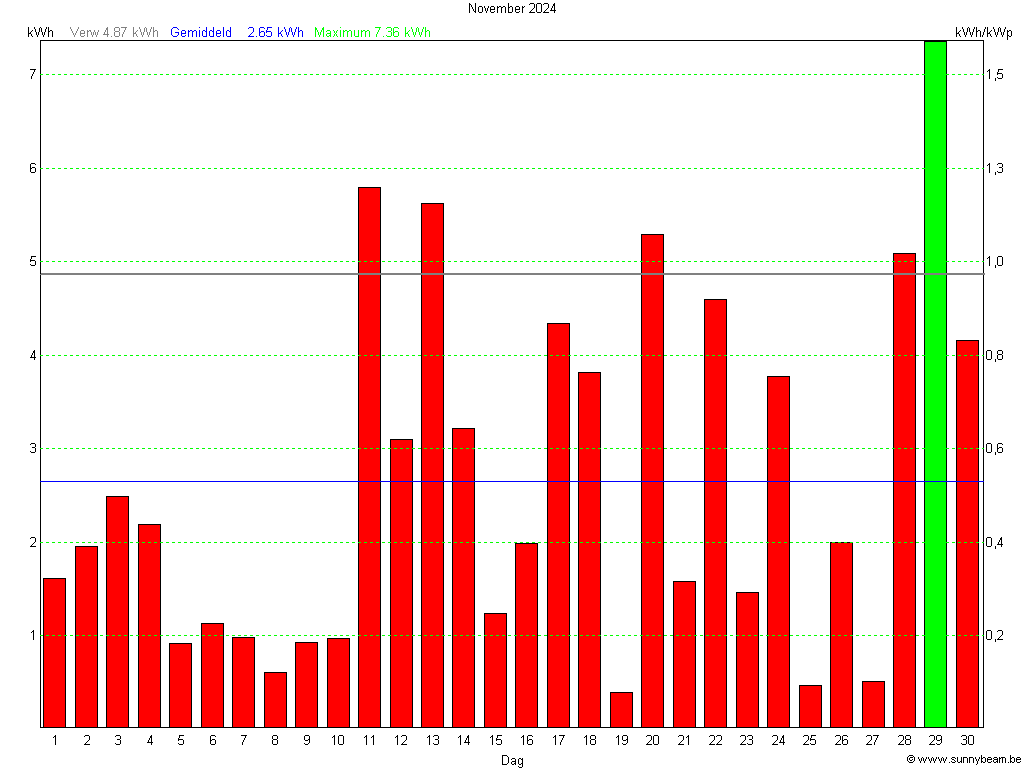Click the 3 tick label on the left kWh axis
Viewport: 1024px width, 768px height.
click(32, 449)
